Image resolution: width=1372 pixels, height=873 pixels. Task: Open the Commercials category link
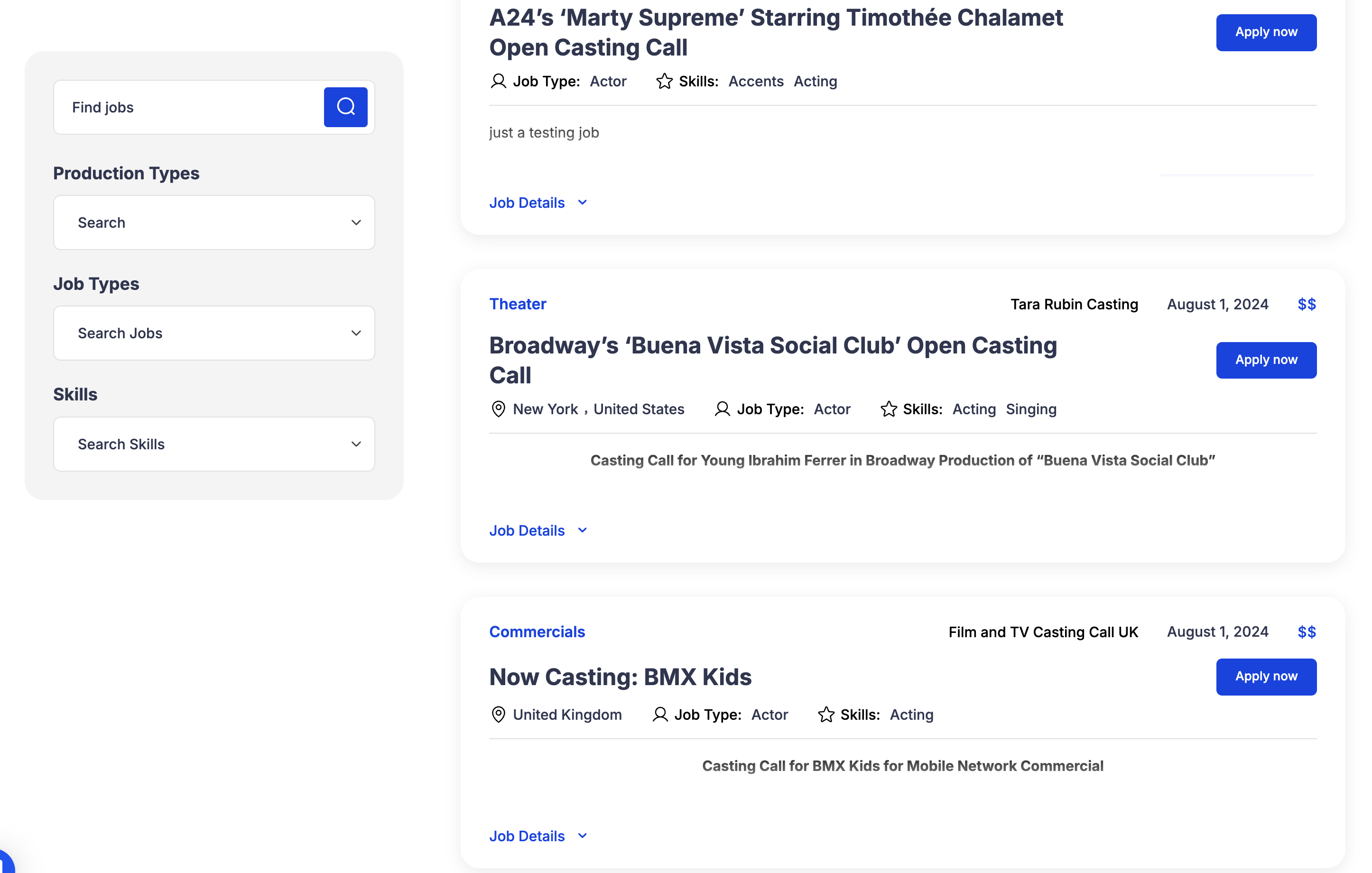click(x=537, y=632)
